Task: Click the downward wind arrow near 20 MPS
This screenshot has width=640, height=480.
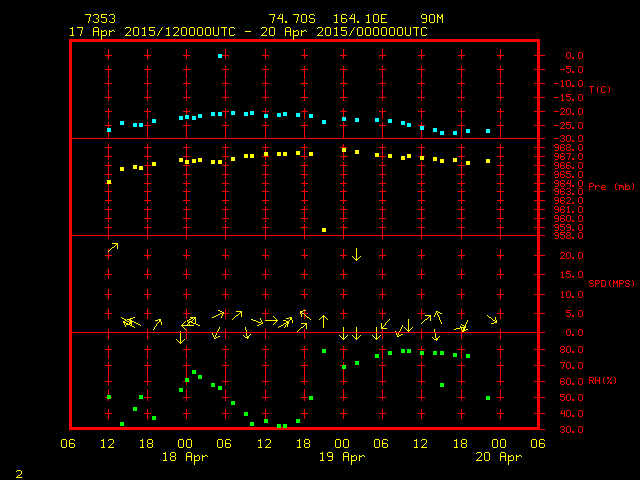Action: coord(356,254)
